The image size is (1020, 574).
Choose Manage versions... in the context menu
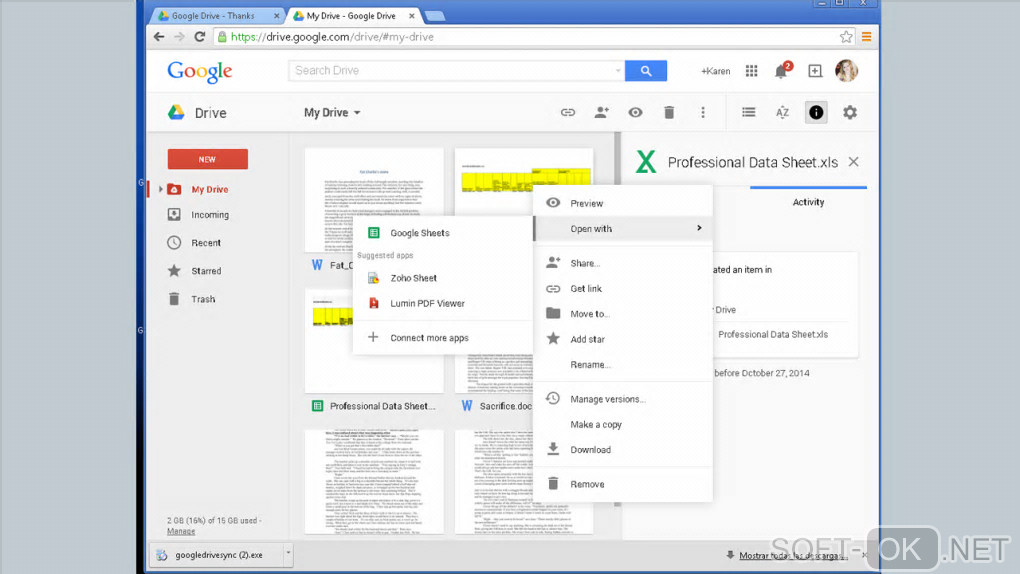(x=623, y=399)
